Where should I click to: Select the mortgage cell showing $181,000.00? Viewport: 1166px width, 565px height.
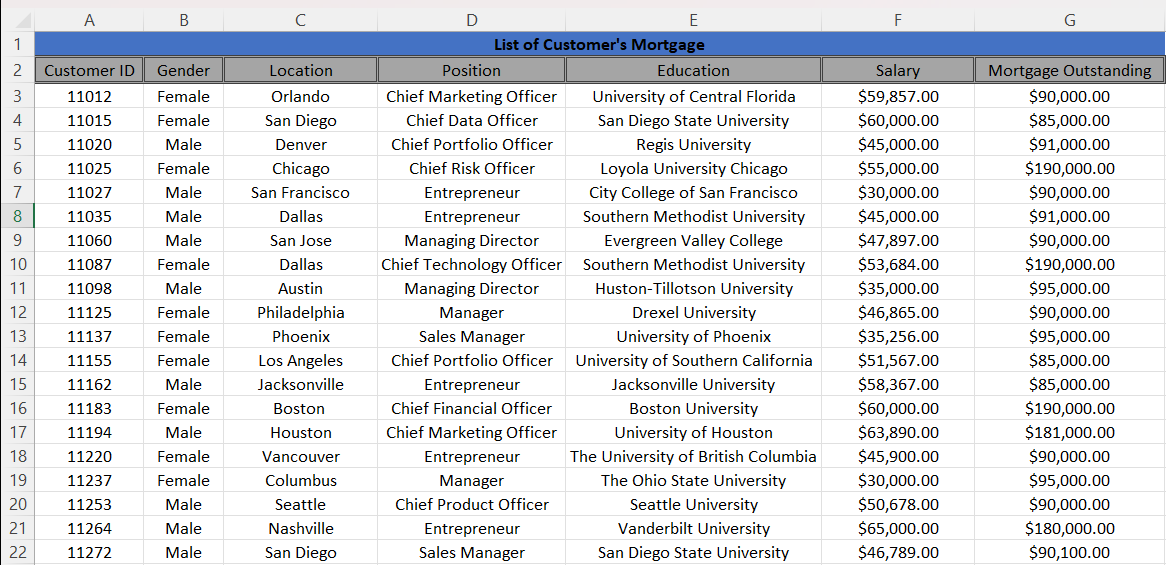tap(1069, 433)
